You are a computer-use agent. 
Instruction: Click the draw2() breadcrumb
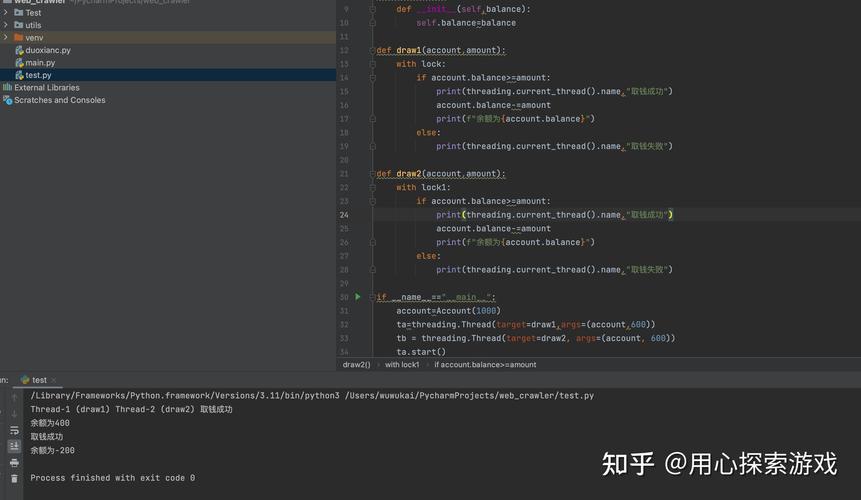pyautogui.click(x=356, y=364)
